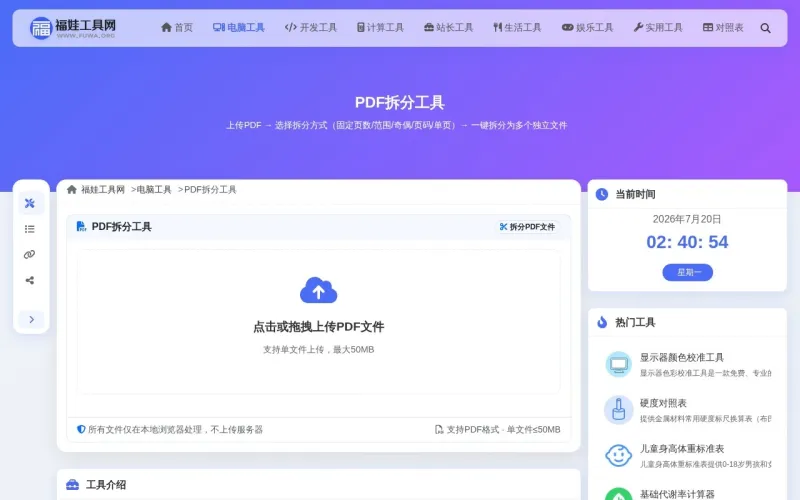Open the 开发工具 menu
This screenshot has width=800, height=500.
[x=311, y=28]
